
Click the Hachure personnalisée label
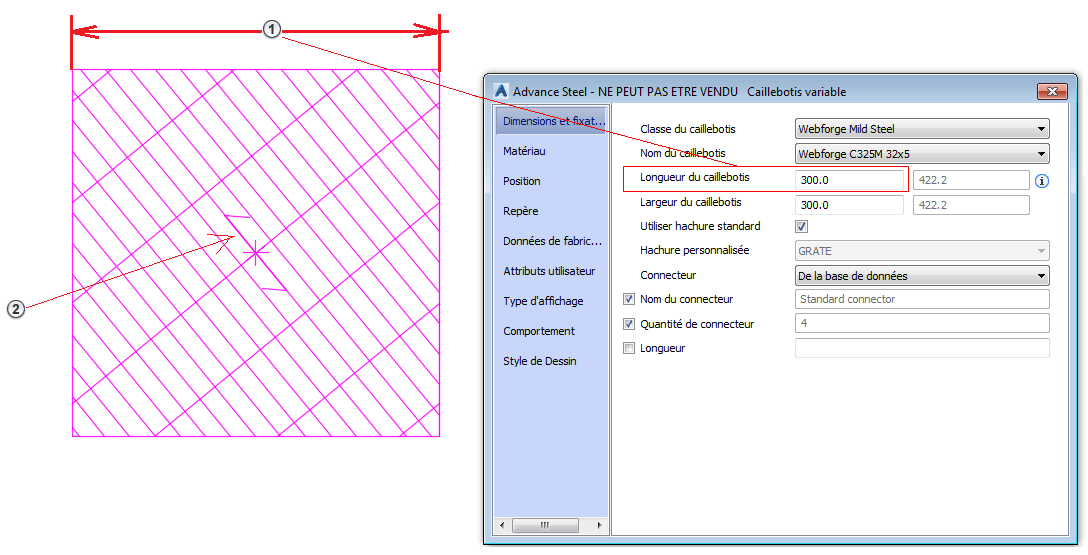coord(695,250)
